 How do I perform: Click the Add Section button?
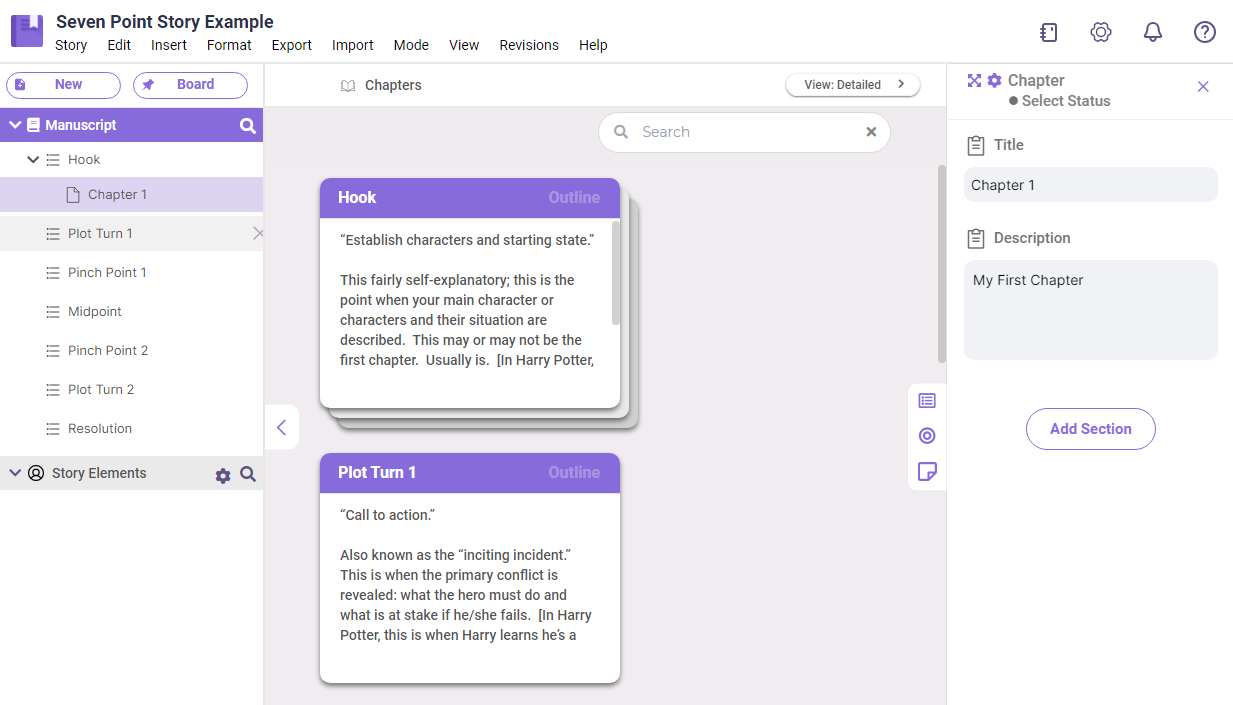[x=1090, y=429]
